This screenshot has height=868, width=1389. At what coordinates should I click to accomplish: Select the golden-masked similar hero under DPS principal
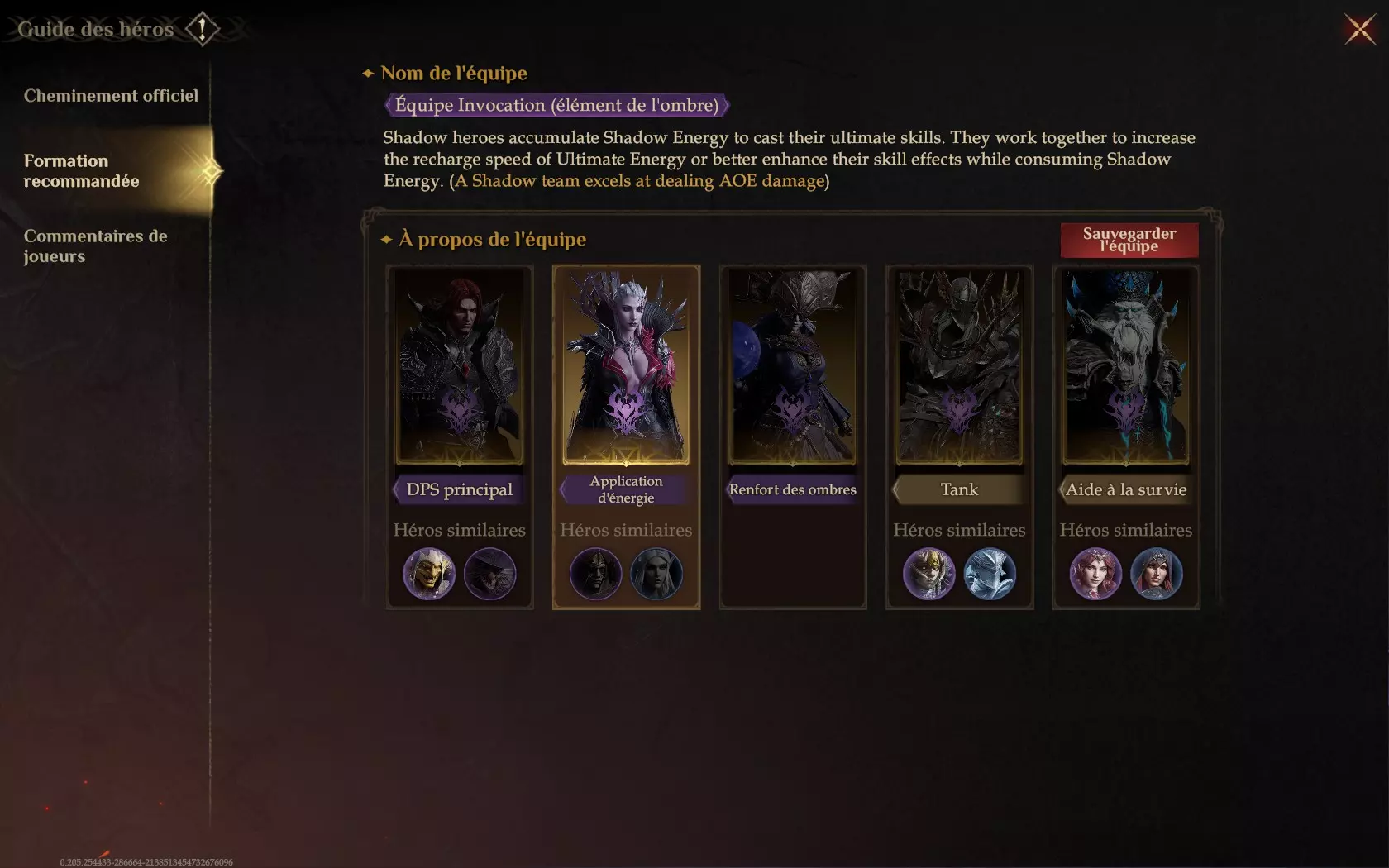429,574
